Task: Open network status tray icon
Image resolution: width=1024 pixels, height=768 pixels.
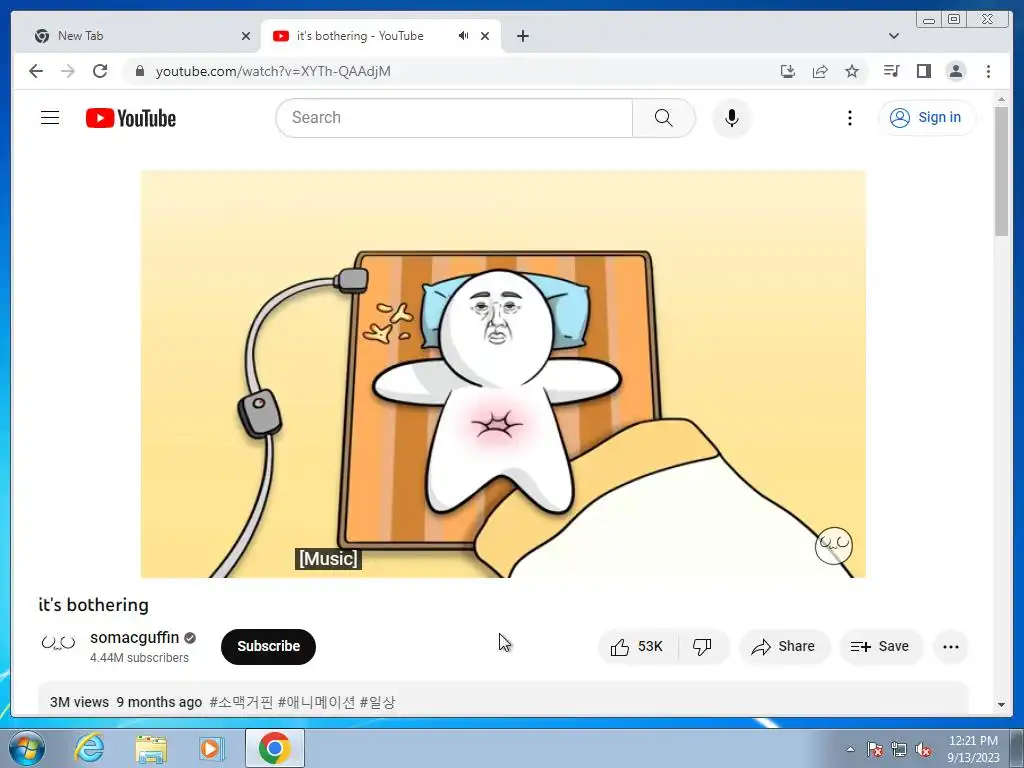Action: 899,750
